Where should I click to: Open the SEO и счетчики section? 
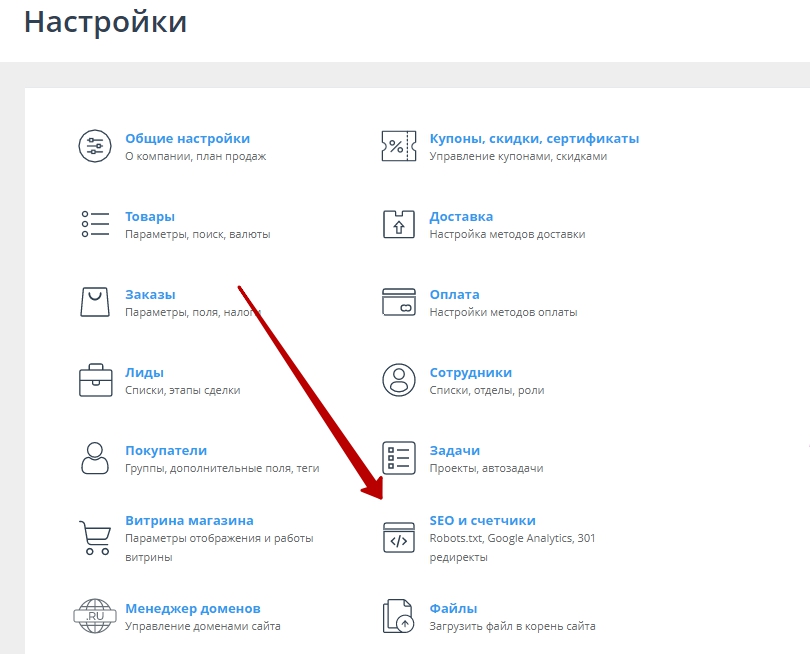pyautogui.click(x=480, y=519)
